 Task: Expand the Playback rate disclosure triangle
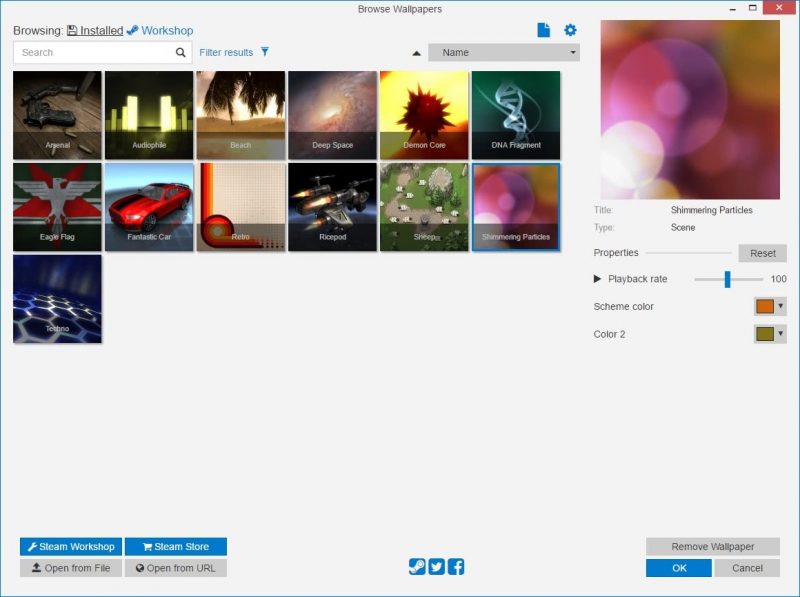click(x=598, y=279)
